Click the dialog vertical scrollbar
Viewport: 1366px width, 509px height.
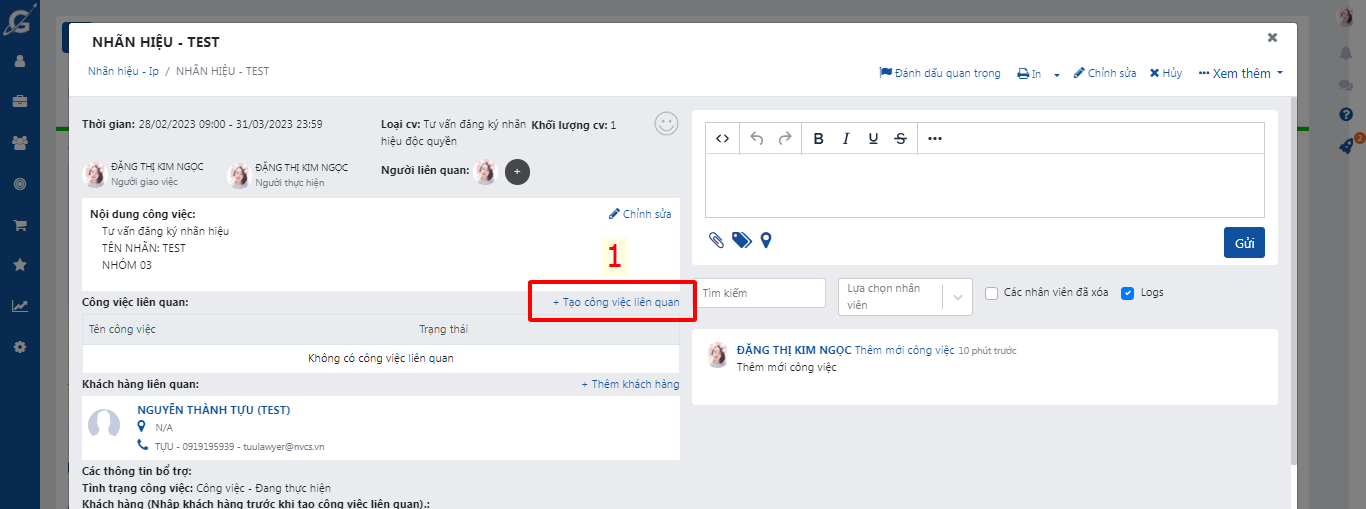[x=1293, y=280]
